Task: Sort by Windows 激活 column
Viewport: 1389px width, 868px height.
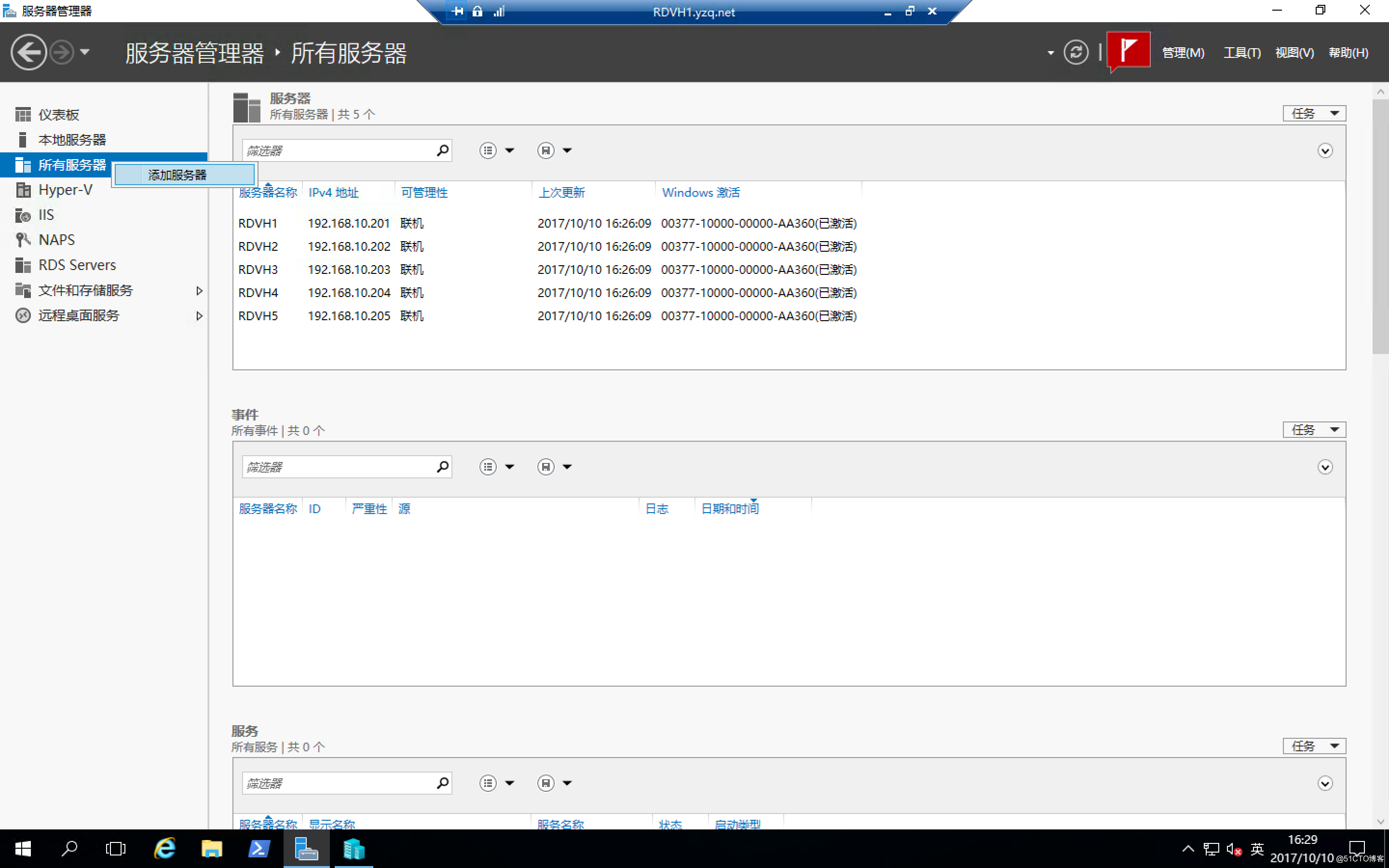Action: tap(701, 192)
